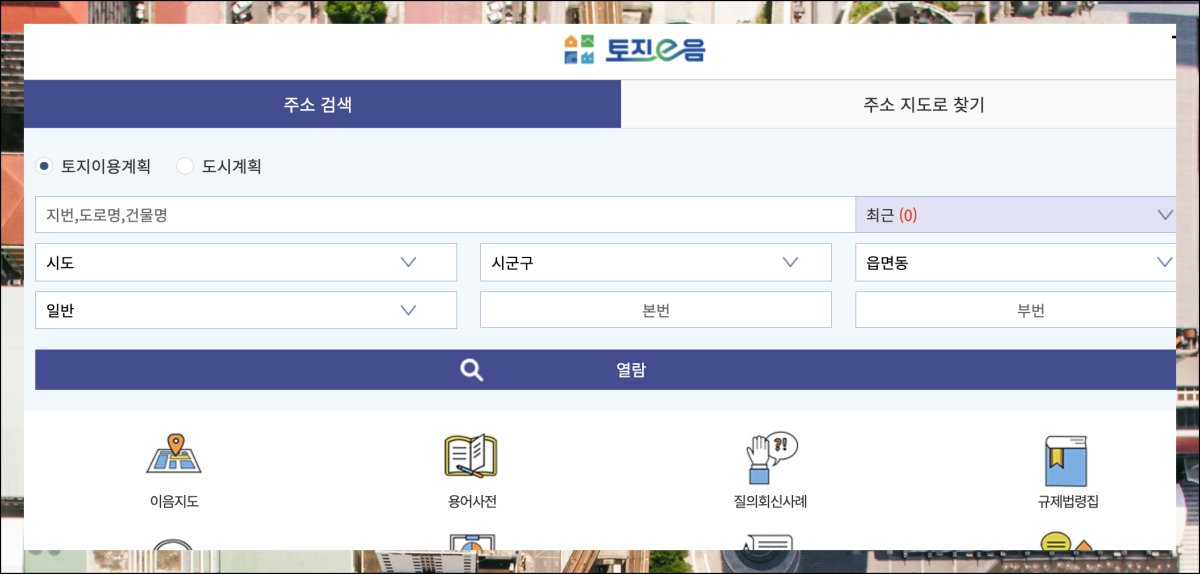Click the 토지e음 logo
The height and width of the screenshot is (574, 1200).
pyautogui.click(x=634, y=49)
